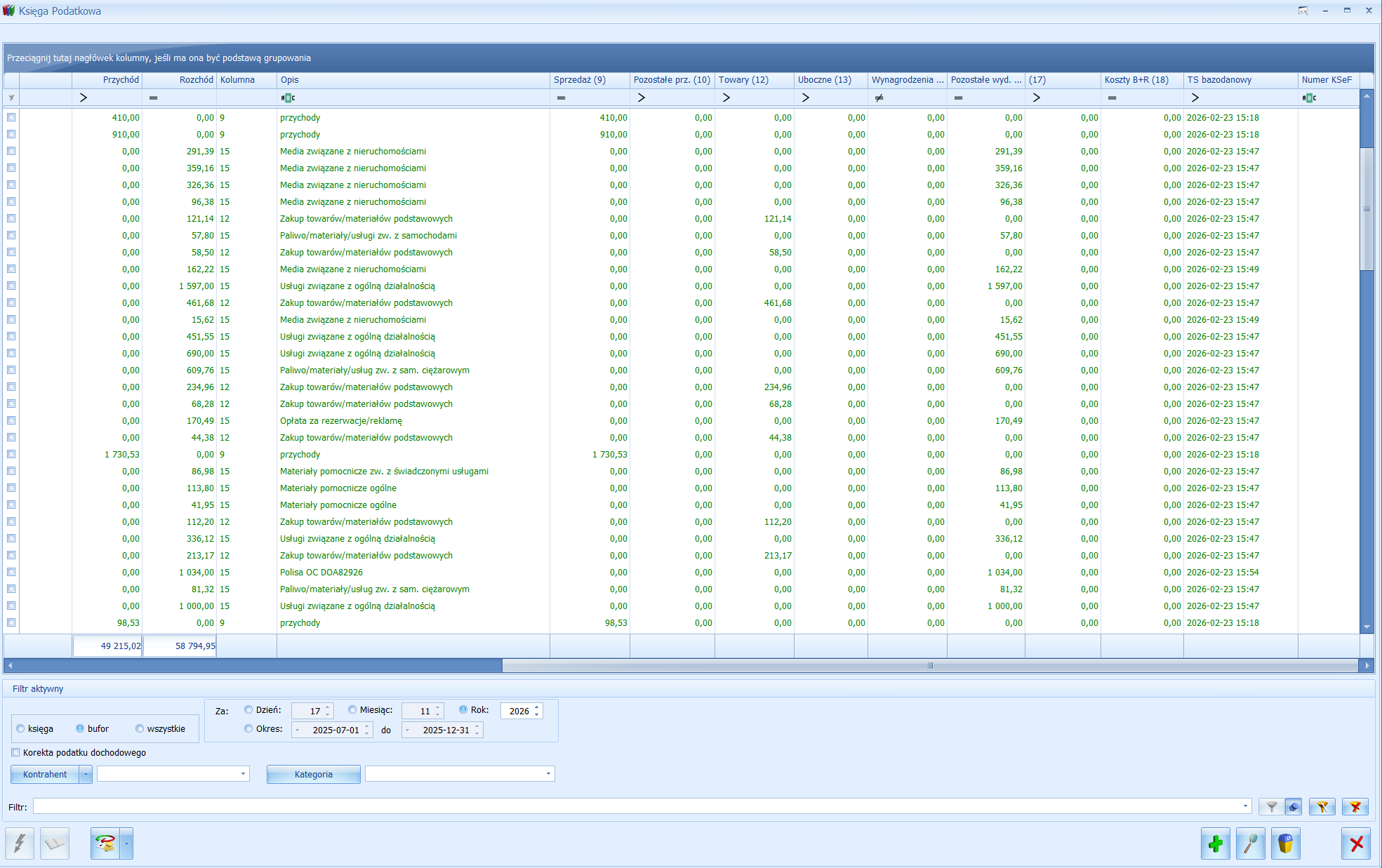This screenshot has height=868, width=1382.
Task: Click the clear filter icon with red X
Action: [1355, 807]
